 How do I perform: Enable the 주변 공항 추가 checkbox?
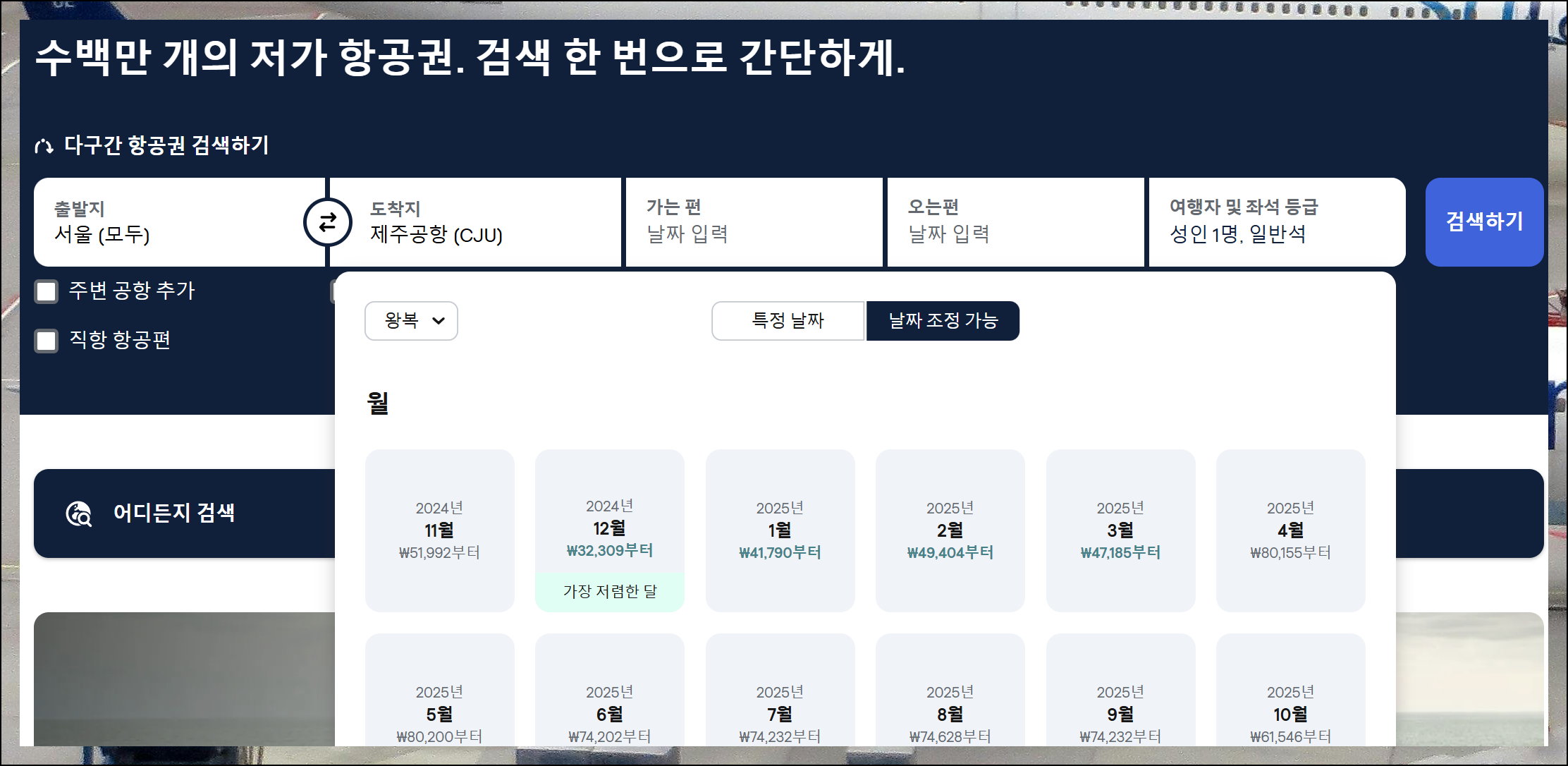[47, 291]
